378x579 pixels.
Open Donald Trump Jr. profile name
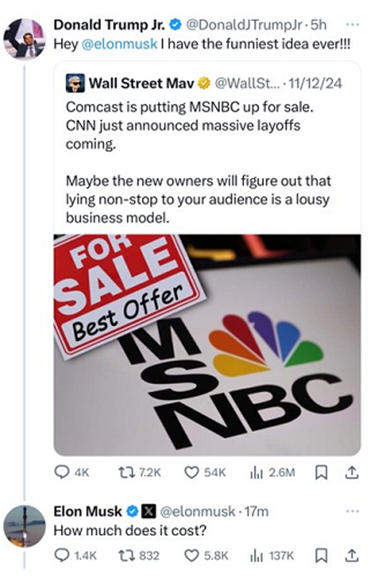pyautogui.click(x=110, y=25)
